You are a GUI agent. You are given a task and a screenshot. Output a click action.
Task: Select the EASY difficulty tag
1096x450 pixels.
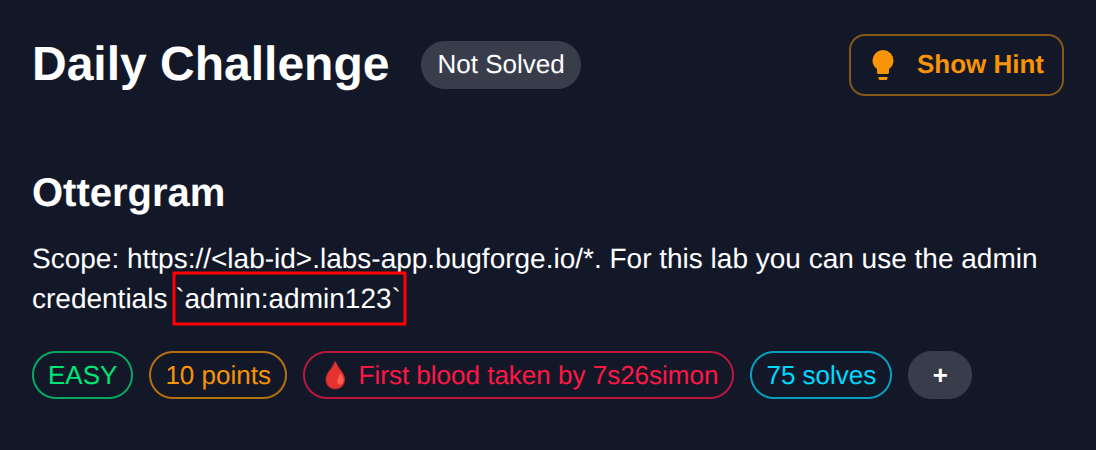[83, 375]
